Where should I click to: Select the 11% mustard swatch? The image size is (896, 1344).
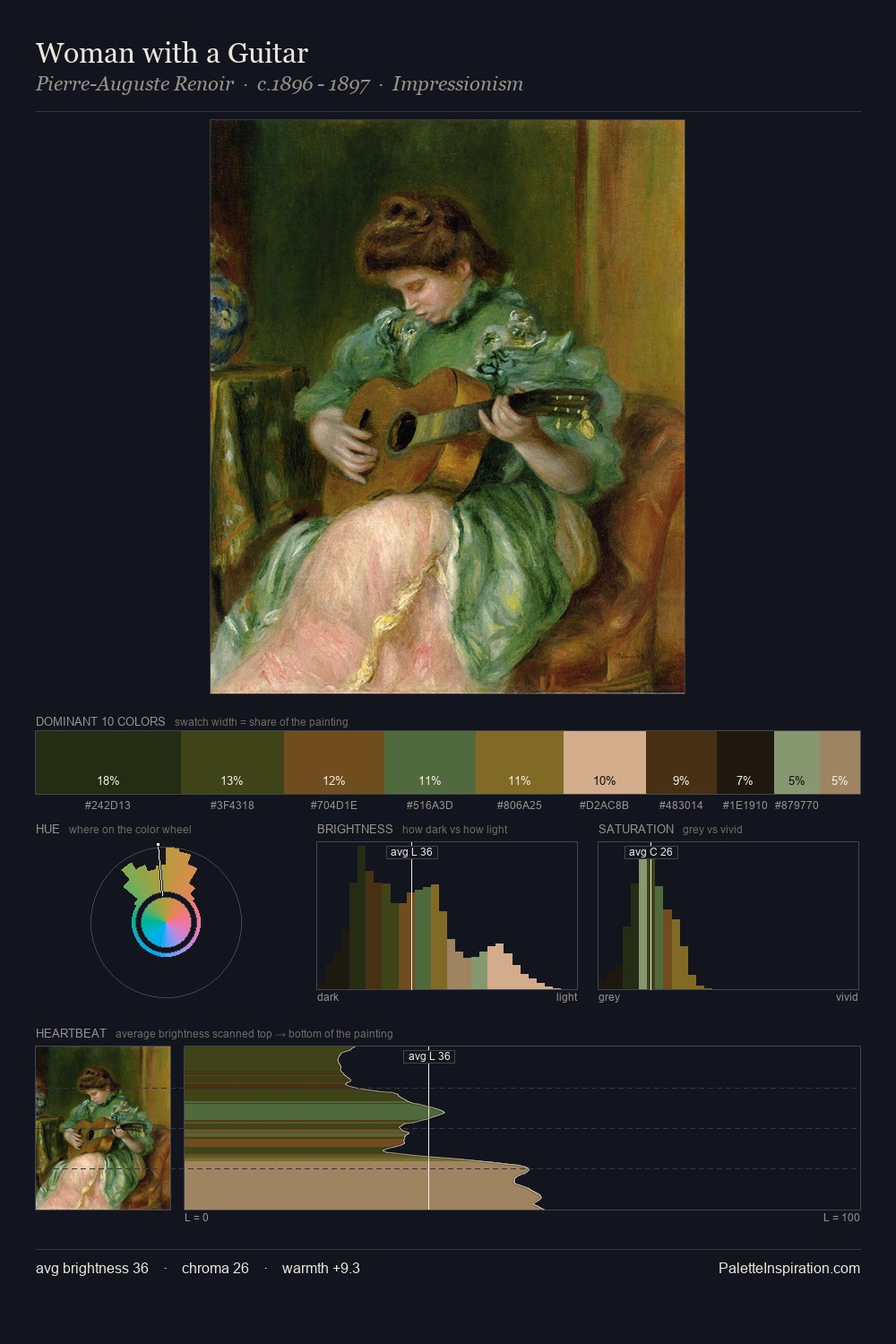(520, 762)
